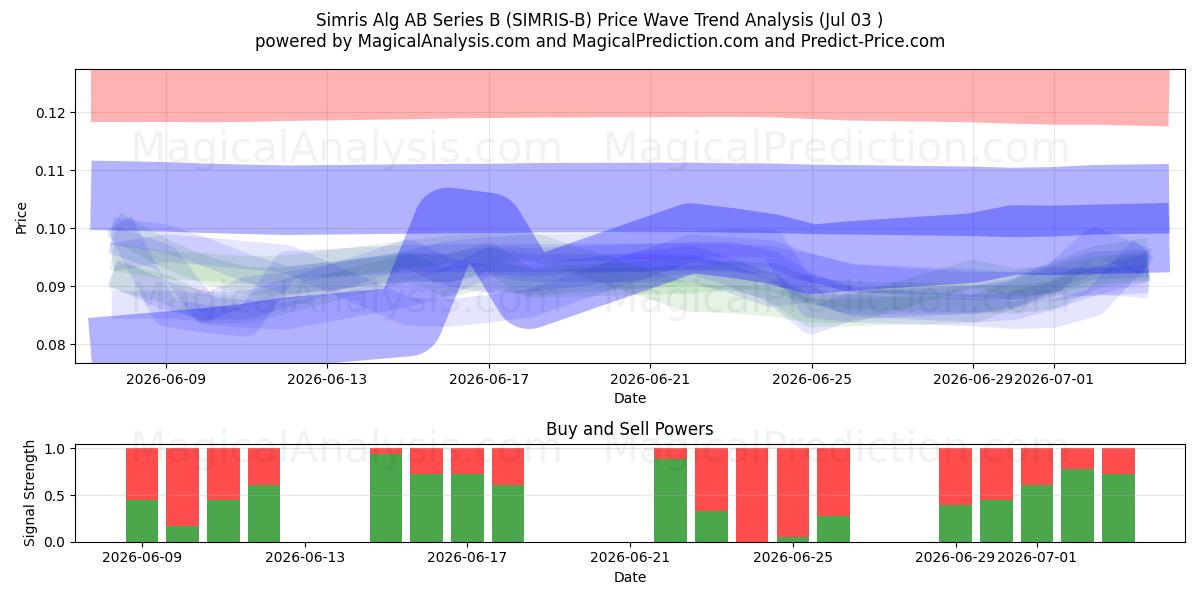This screenshot has width=1200, height=600.
Task: Click the 'Buy and Sell Powers' subplot title
Action: pyautogui.click(x=630, y=429)
